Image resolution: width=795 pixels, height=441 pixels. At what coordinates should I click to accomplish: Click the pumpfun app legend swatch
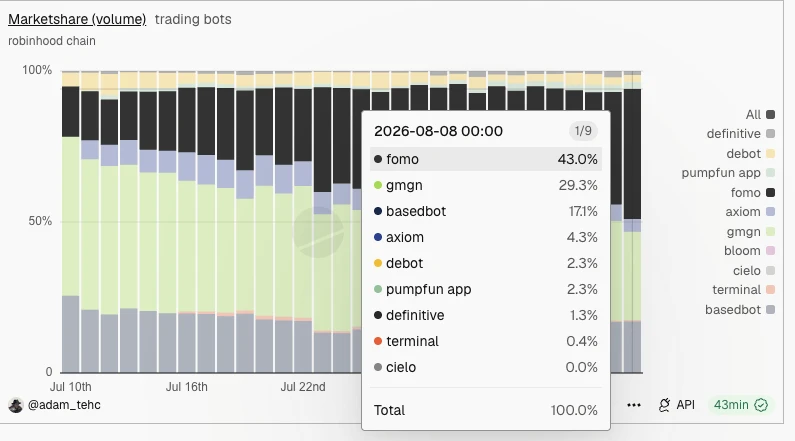point(770,173)
